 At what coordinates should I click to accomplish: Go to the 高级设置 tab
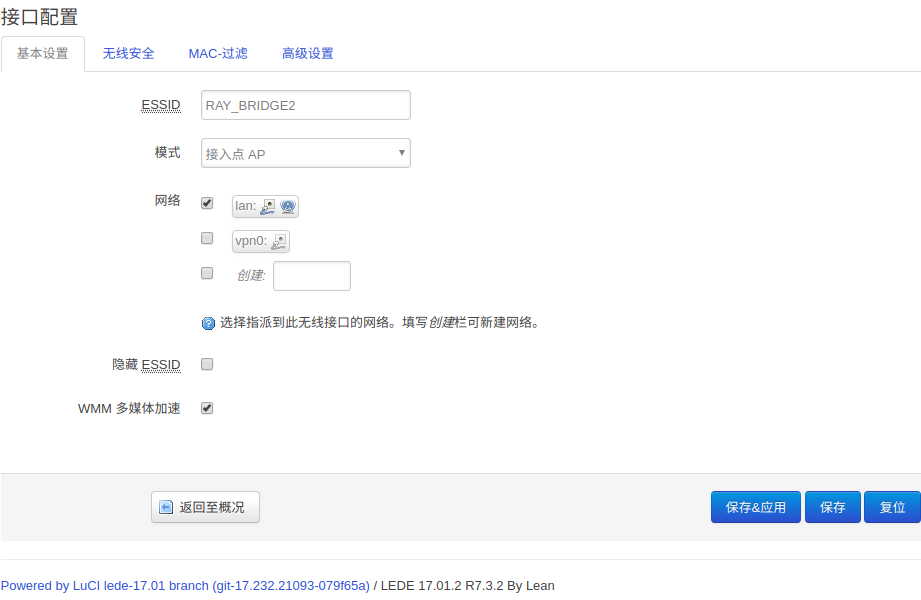coord(307,54)
